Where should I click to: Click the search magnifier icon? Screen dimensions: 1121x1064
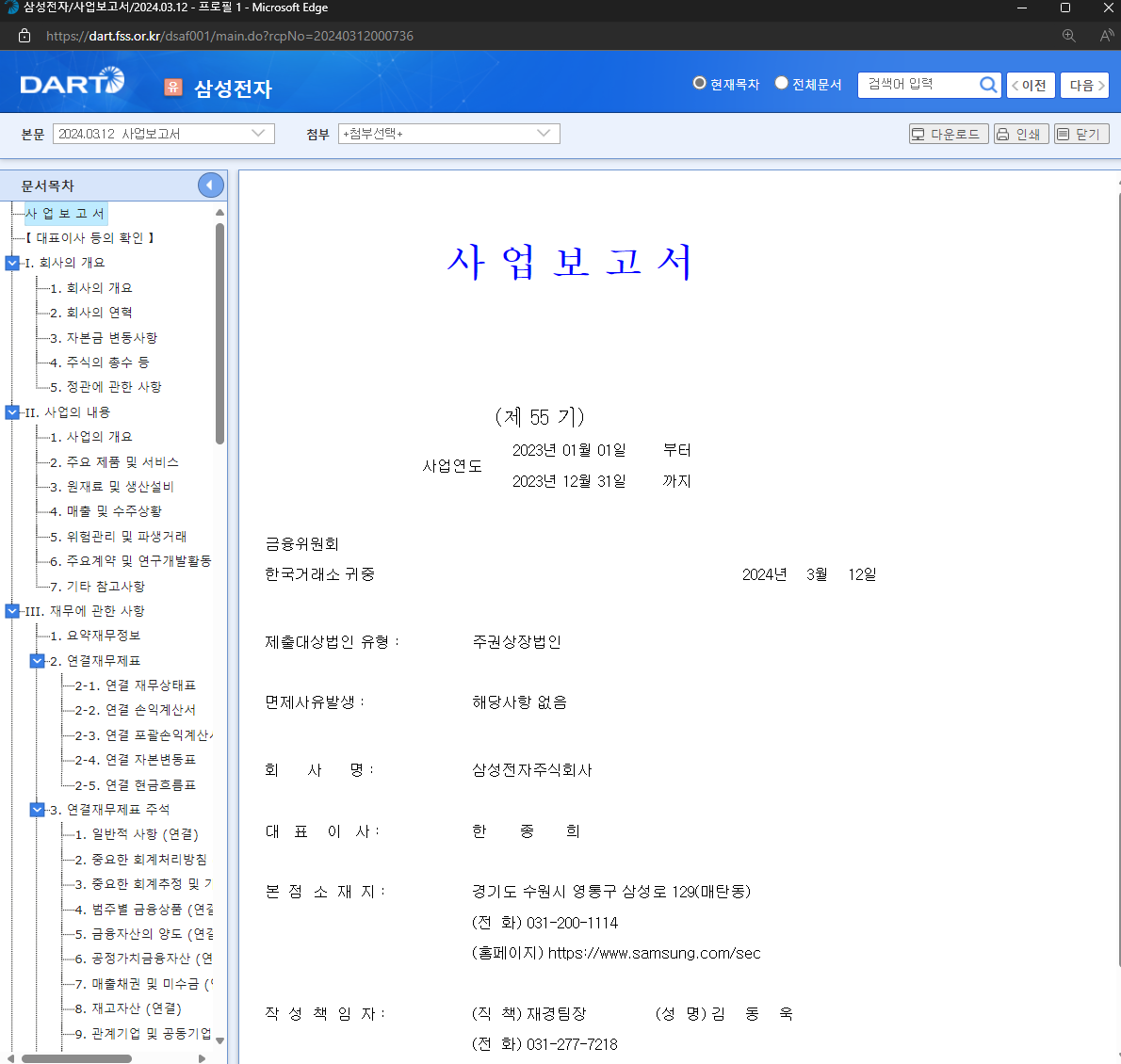click(988, 85)
